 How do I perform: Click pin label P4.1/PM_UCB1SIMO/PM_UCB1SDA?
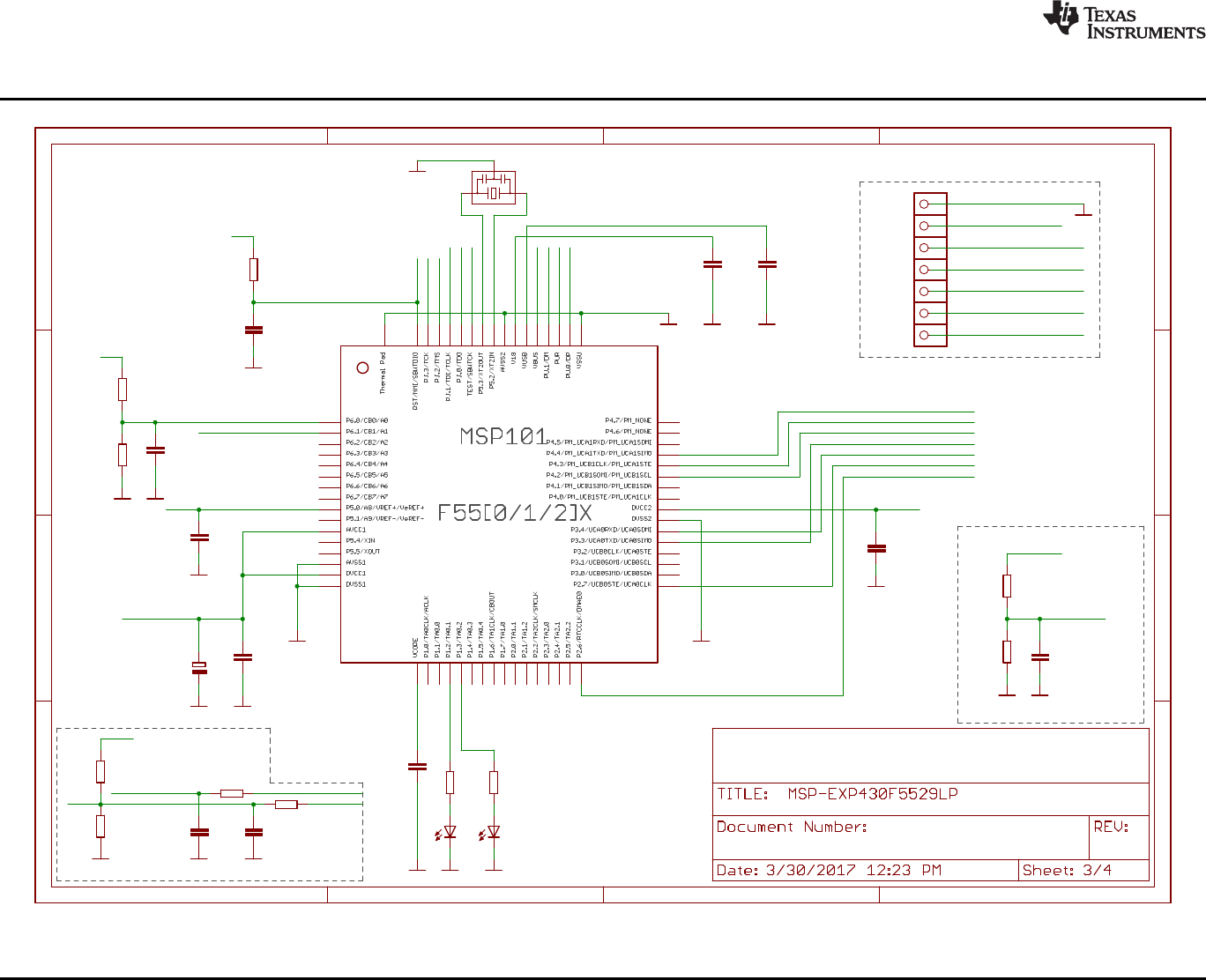[x=599, y=486]
